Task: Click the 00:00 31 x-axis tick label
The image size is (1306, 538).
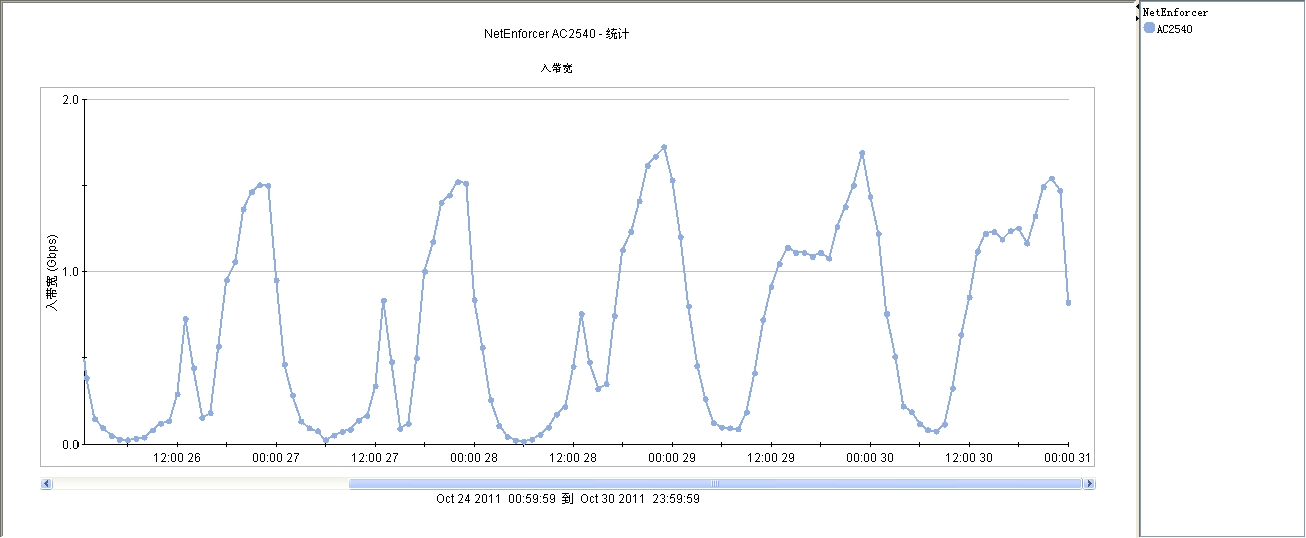Action: 1066,458
